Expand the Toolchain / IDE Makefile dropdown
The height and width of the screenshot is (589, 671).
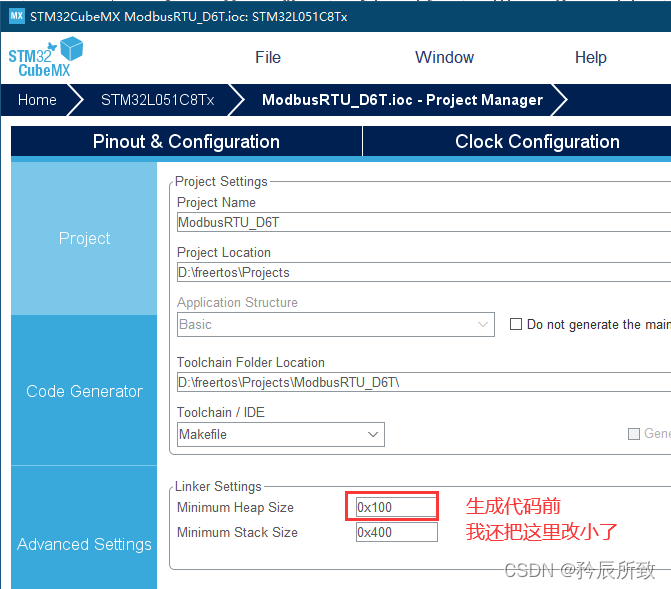click(x=281, y=434)
